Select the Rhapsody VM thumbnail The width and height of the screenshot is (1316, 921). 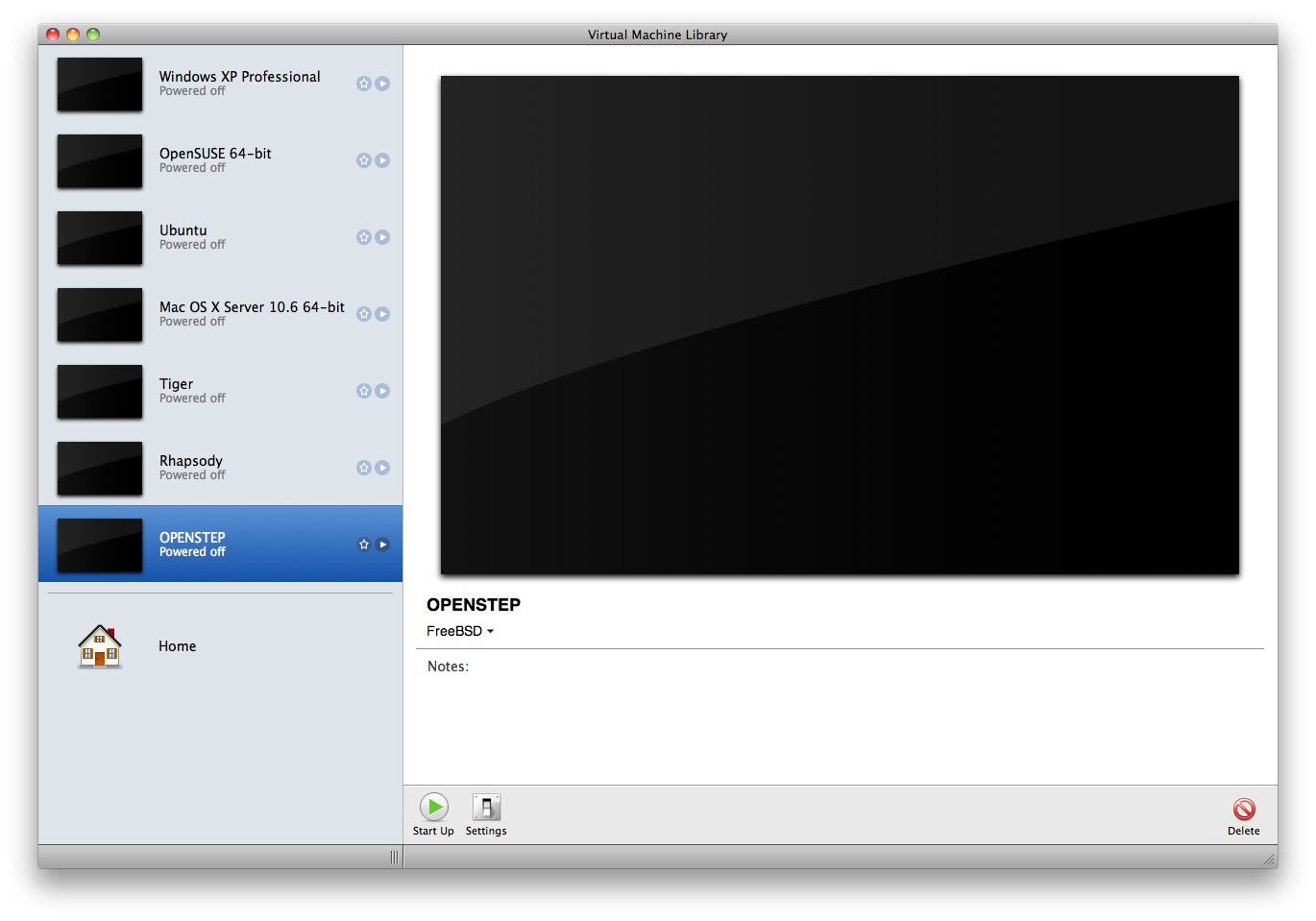coord(100,469)
